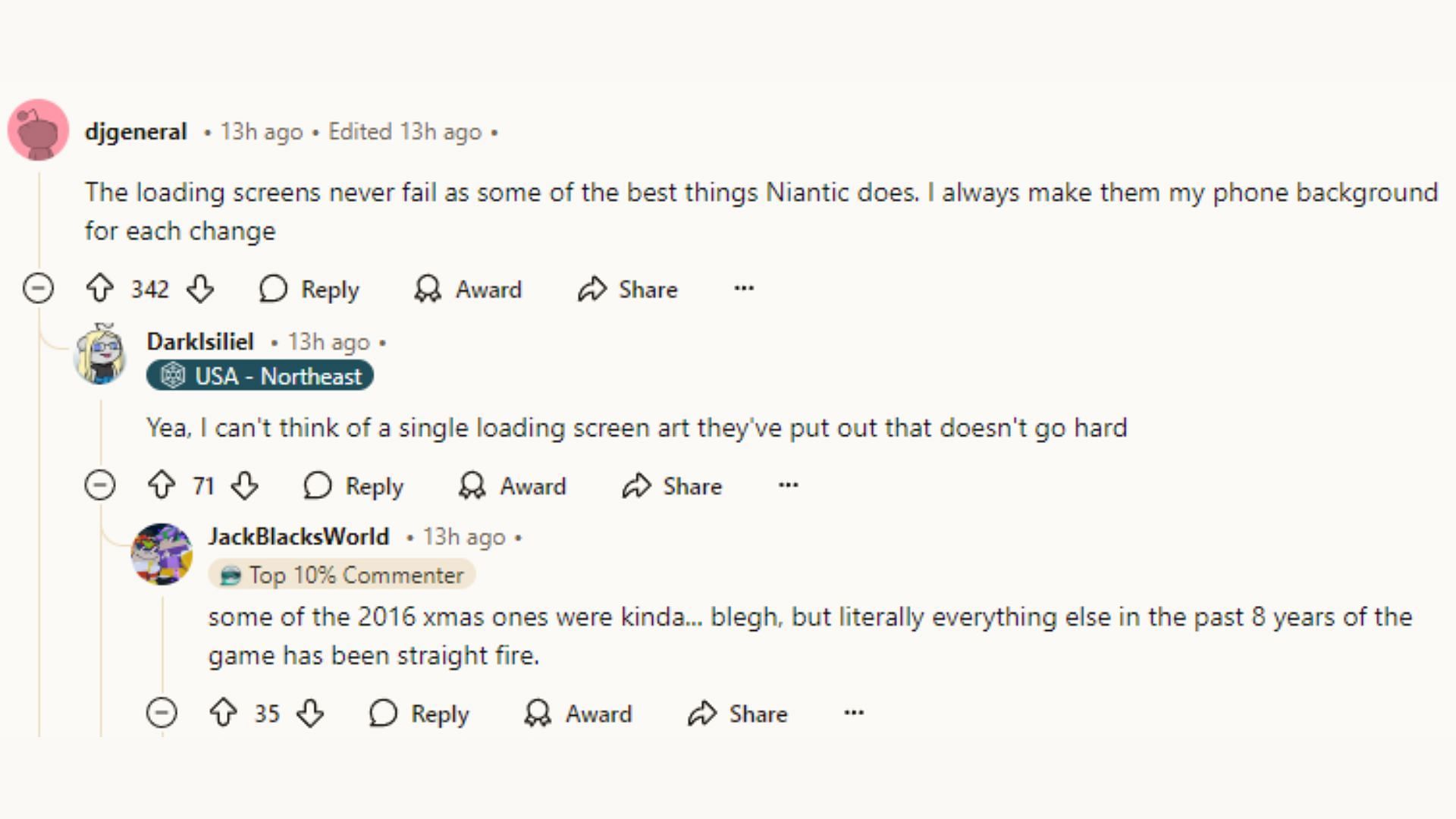The width and height of the screenshot is (1456, 819).
Task: Click the downvote arrow on djgeneral's comment
Action: 199,289
